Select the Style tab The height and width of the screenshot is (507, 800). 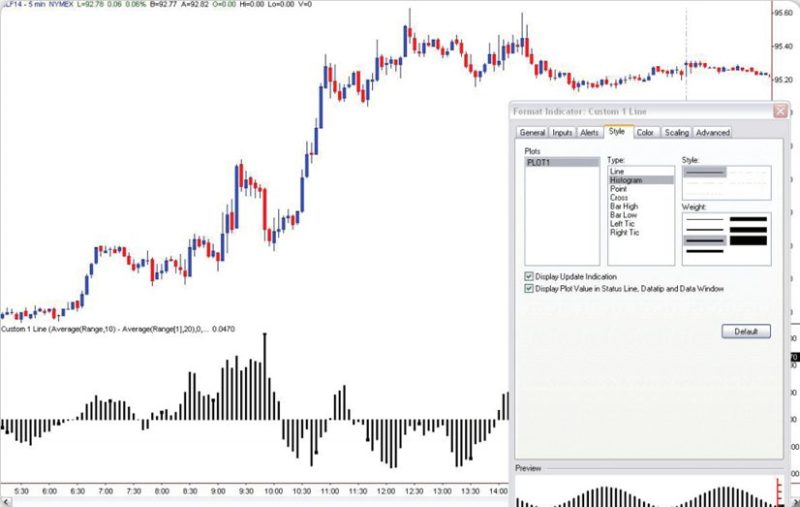point(617,132)
